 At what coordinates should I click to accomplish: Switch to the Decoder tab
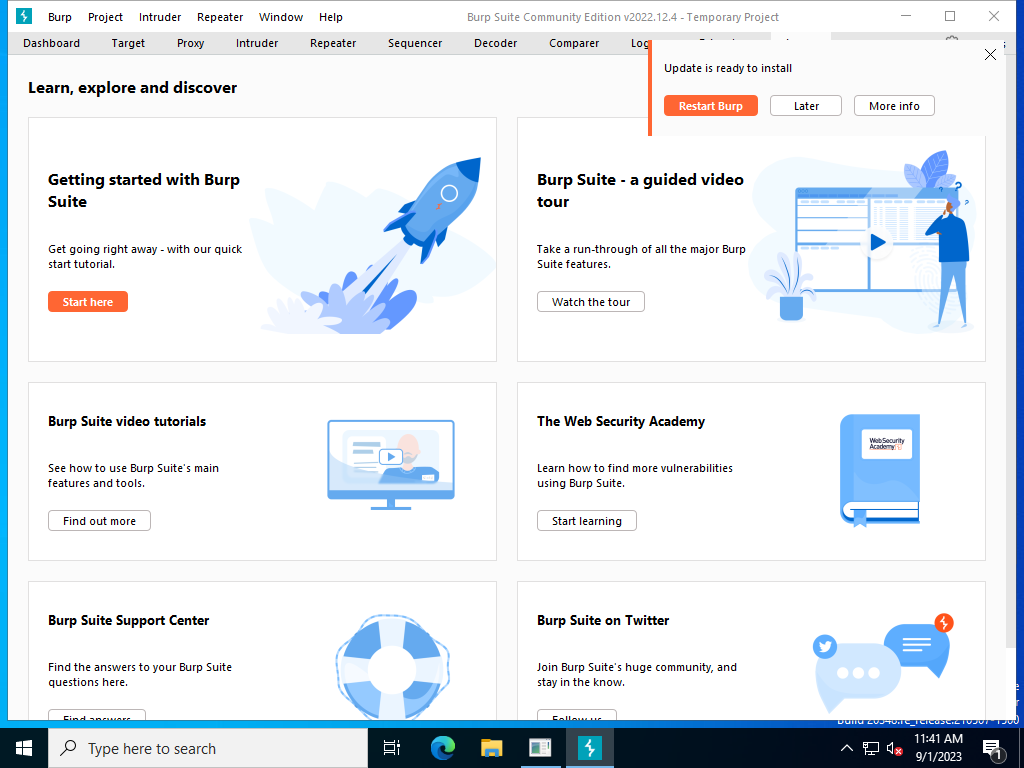496,43
